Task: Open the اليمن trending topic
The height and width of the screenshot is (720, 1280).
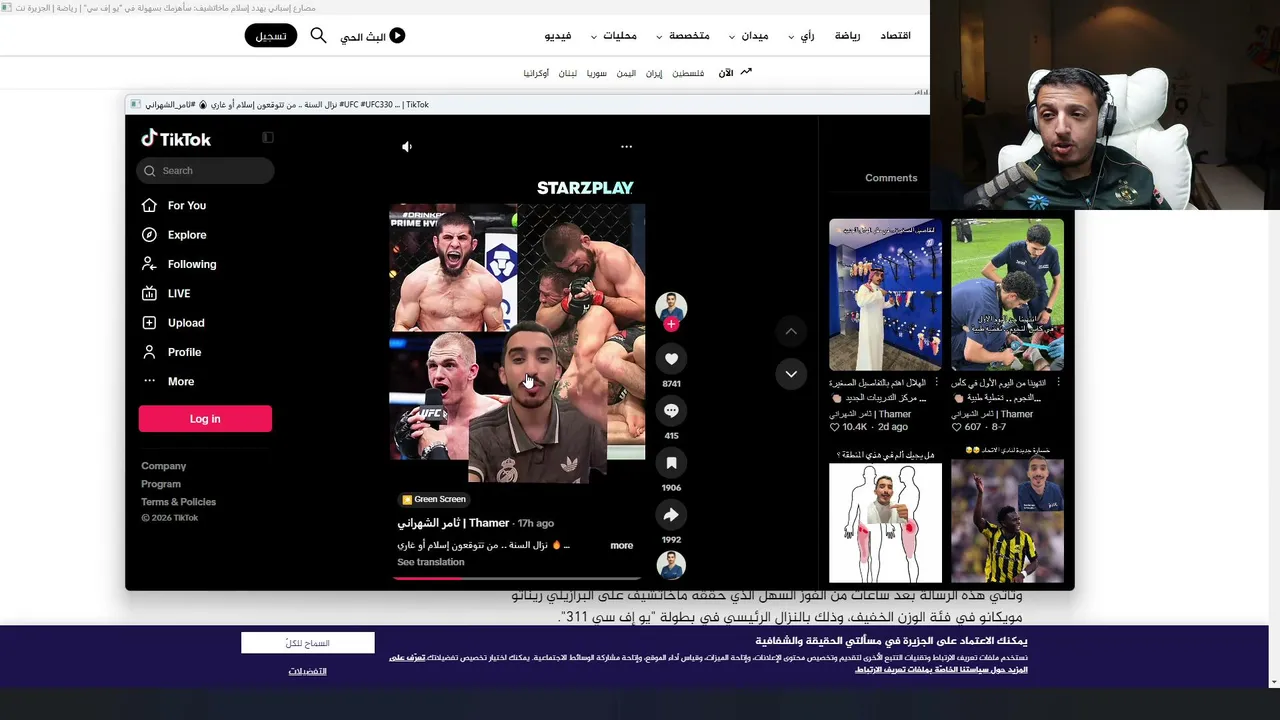Action: (626, 73)
